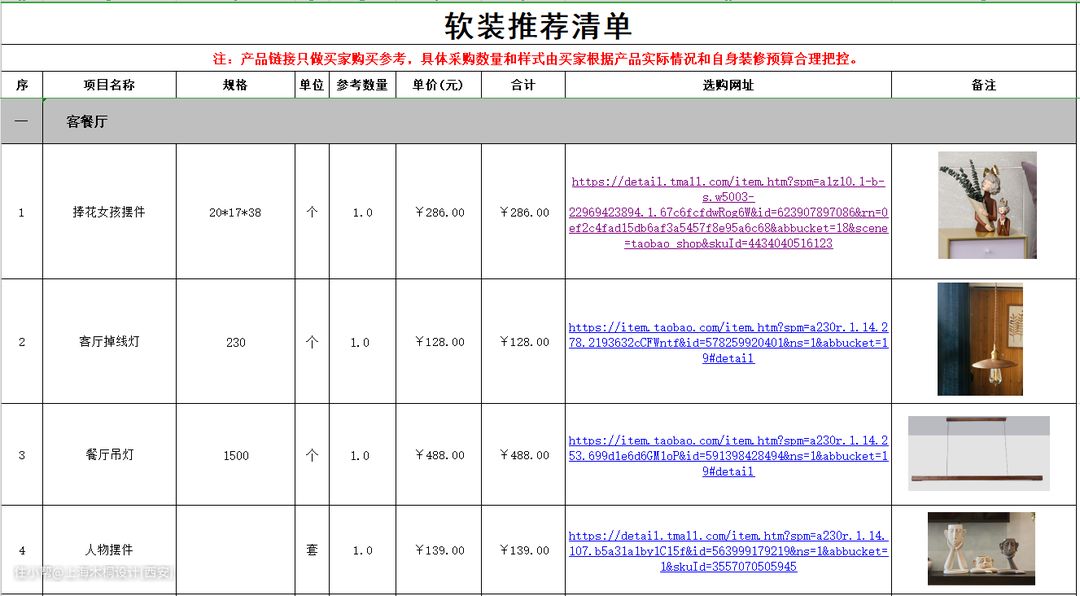
Task: Open the Tmall link for 捧花女孩摆件
Action: 728,212
